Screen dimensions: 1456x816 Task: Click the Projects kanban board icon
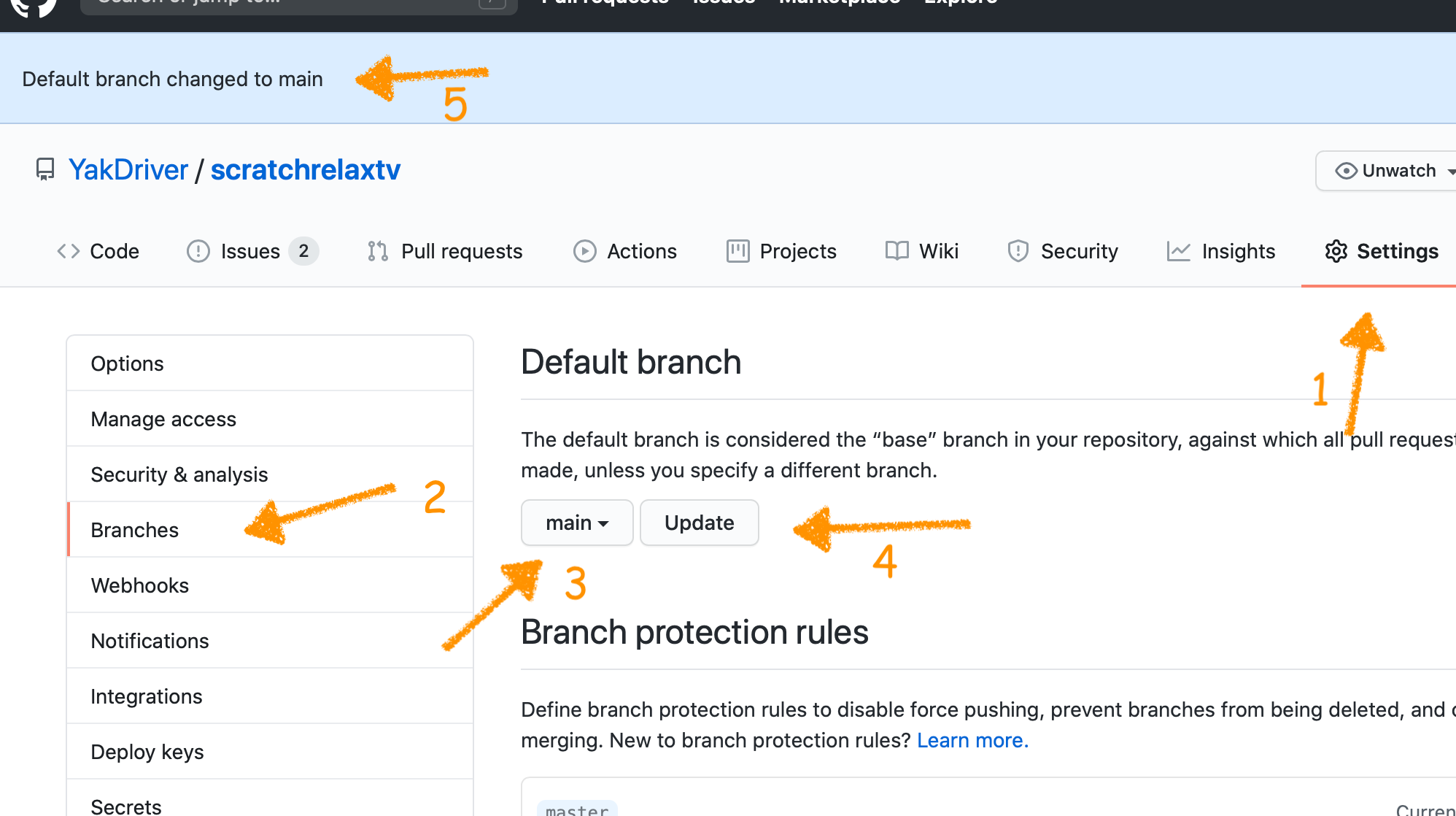pos(737,251)
